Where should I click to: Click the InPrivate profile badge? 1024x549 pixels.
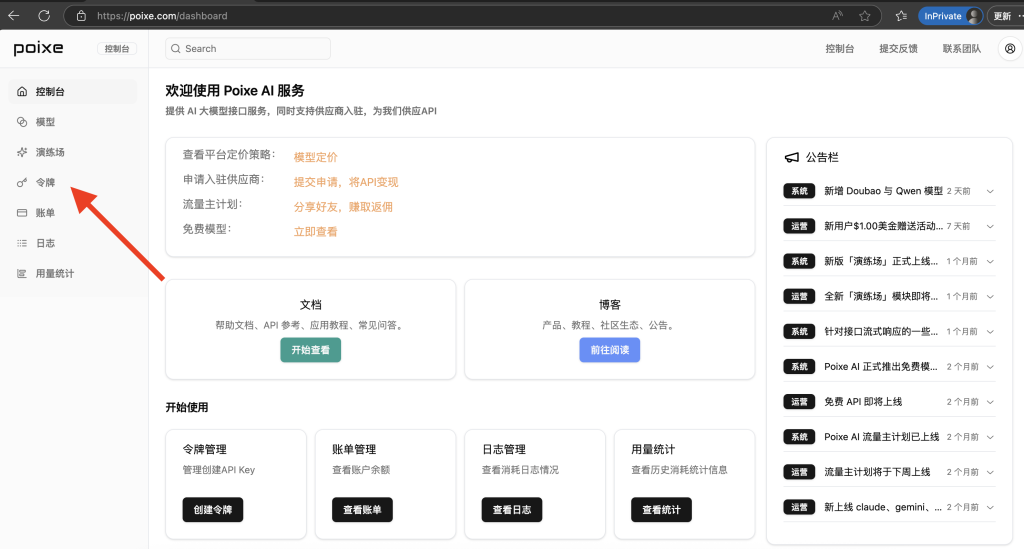click(950, 16)
